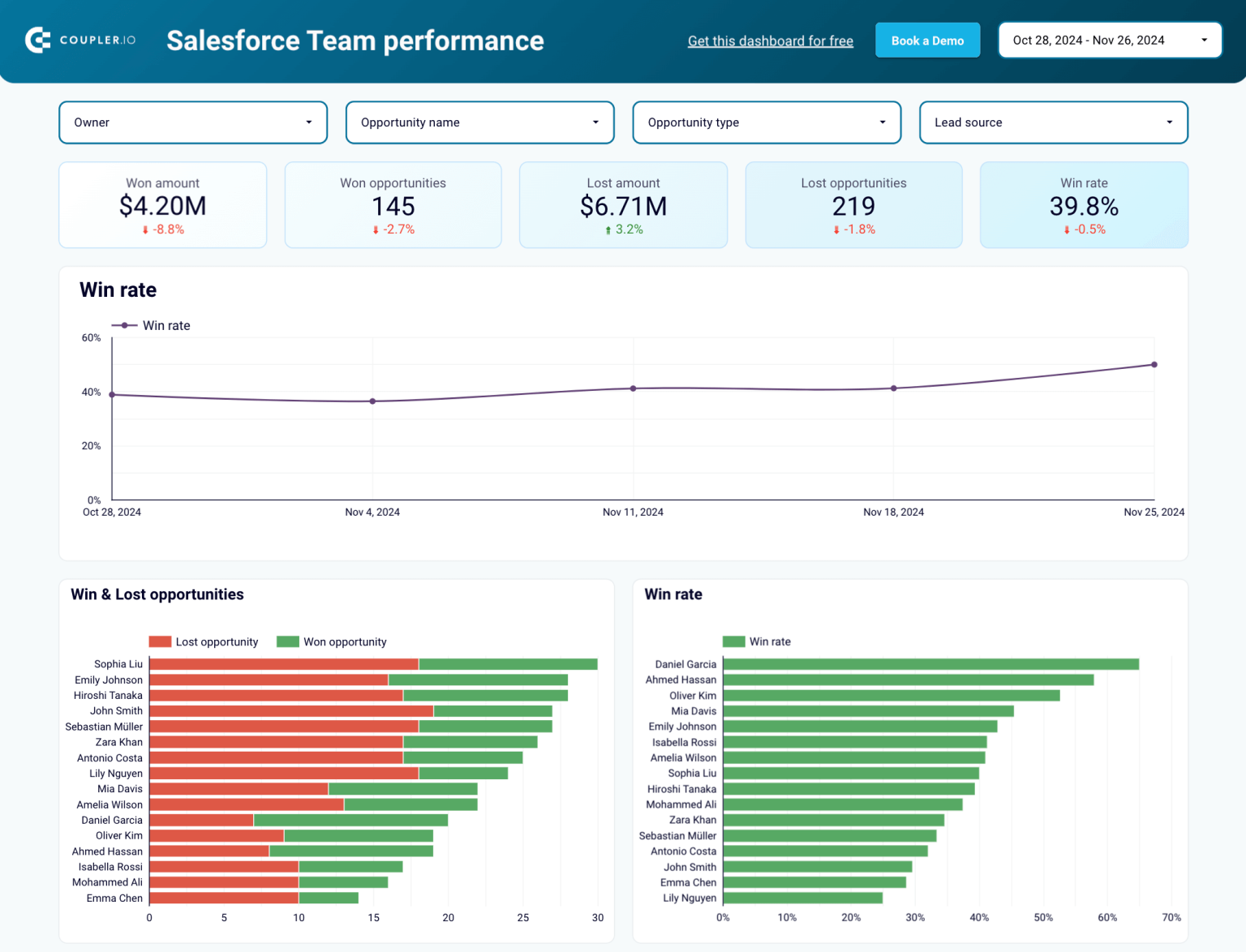Click the Lost opportunity legend swatch
1246x952 pixels.
pyautogui.click(x=159, y=641)
